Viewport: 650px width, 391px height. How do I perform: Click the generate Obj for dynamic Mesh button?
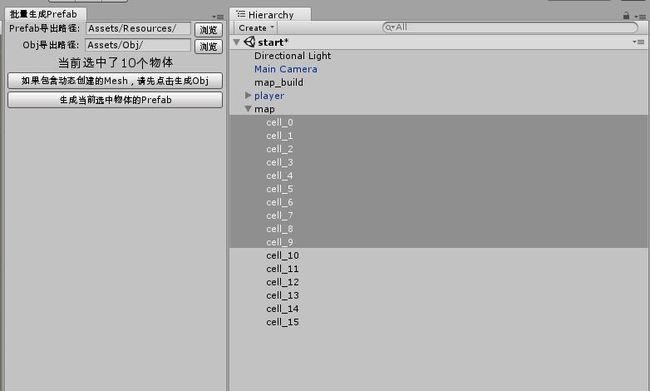click(x=115, y=81)
